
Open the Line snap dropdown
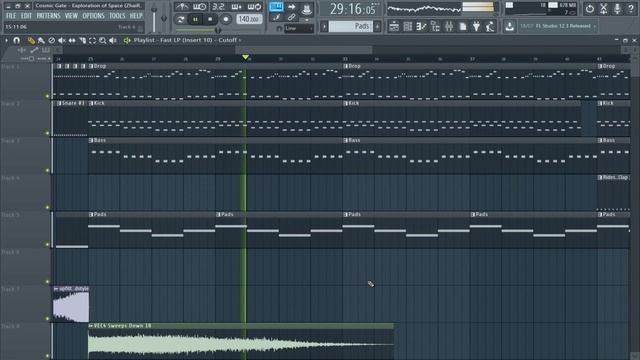[299, 29]
